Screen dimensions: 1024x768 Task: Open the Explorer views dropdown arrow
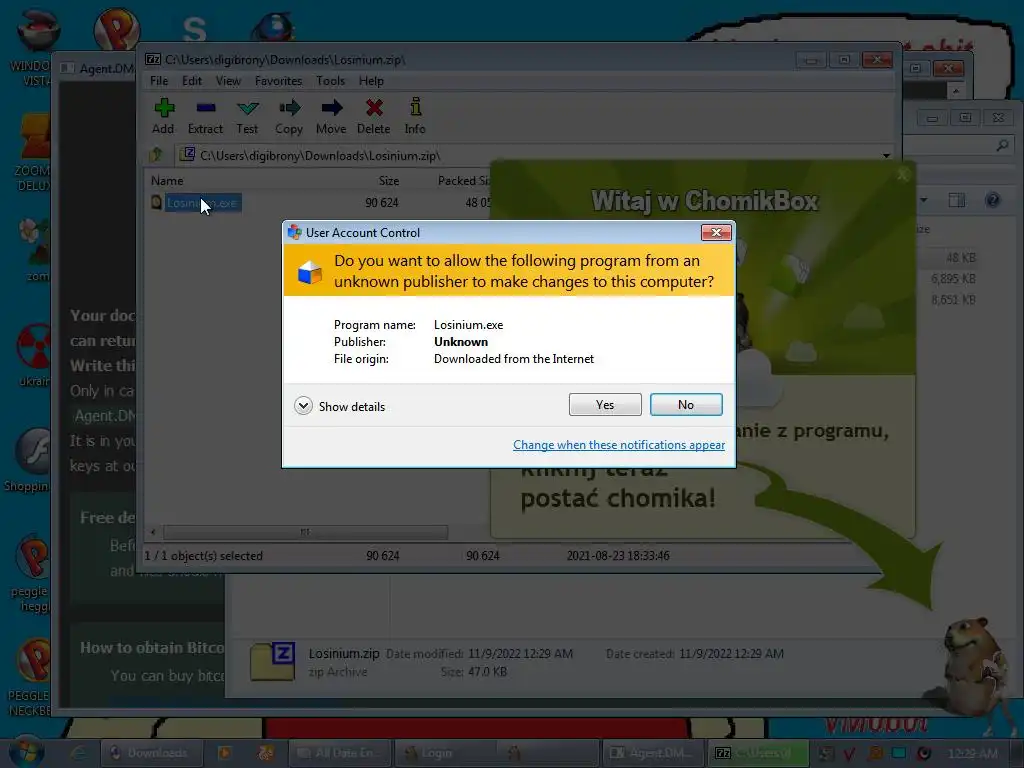(x=923, y=200)
